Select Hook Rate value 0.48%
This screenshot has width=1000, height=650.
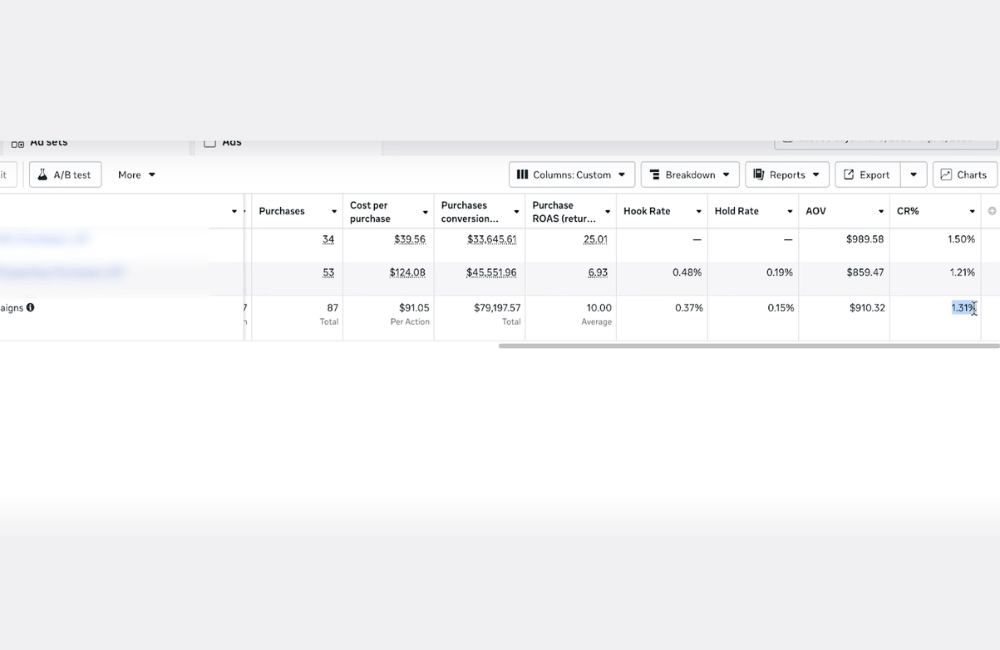tap(687, 272)
